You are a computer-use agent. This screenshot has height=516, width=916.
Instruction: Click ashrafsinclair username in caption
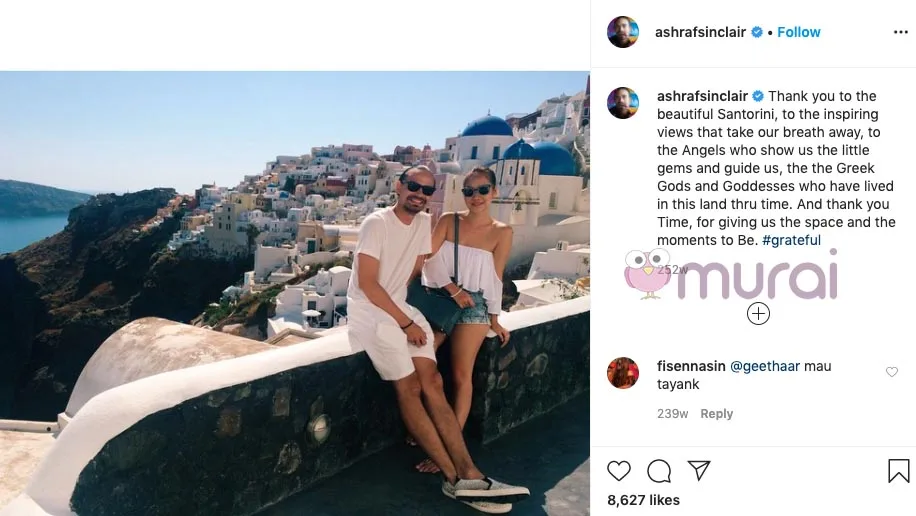coord(702,96)
